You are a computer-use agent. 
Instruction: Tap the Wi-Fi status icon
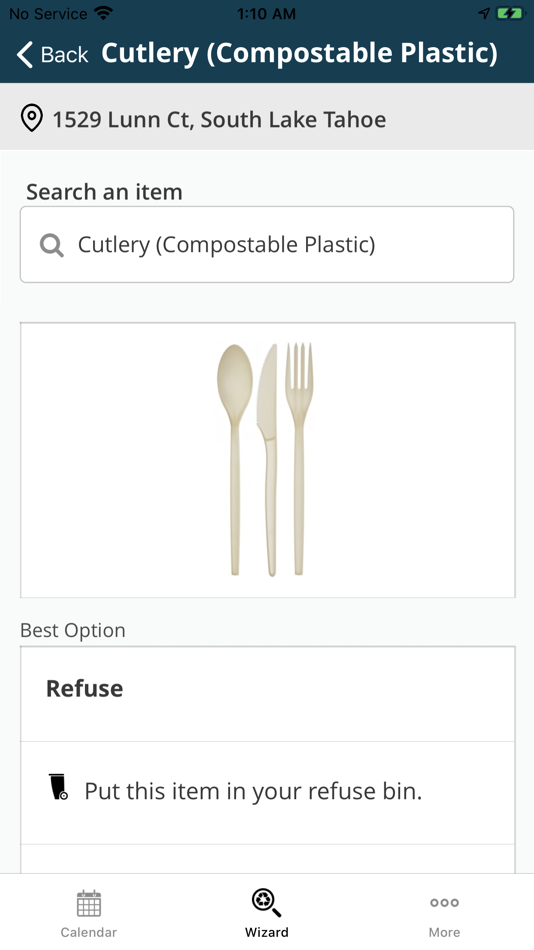[104, 13]
